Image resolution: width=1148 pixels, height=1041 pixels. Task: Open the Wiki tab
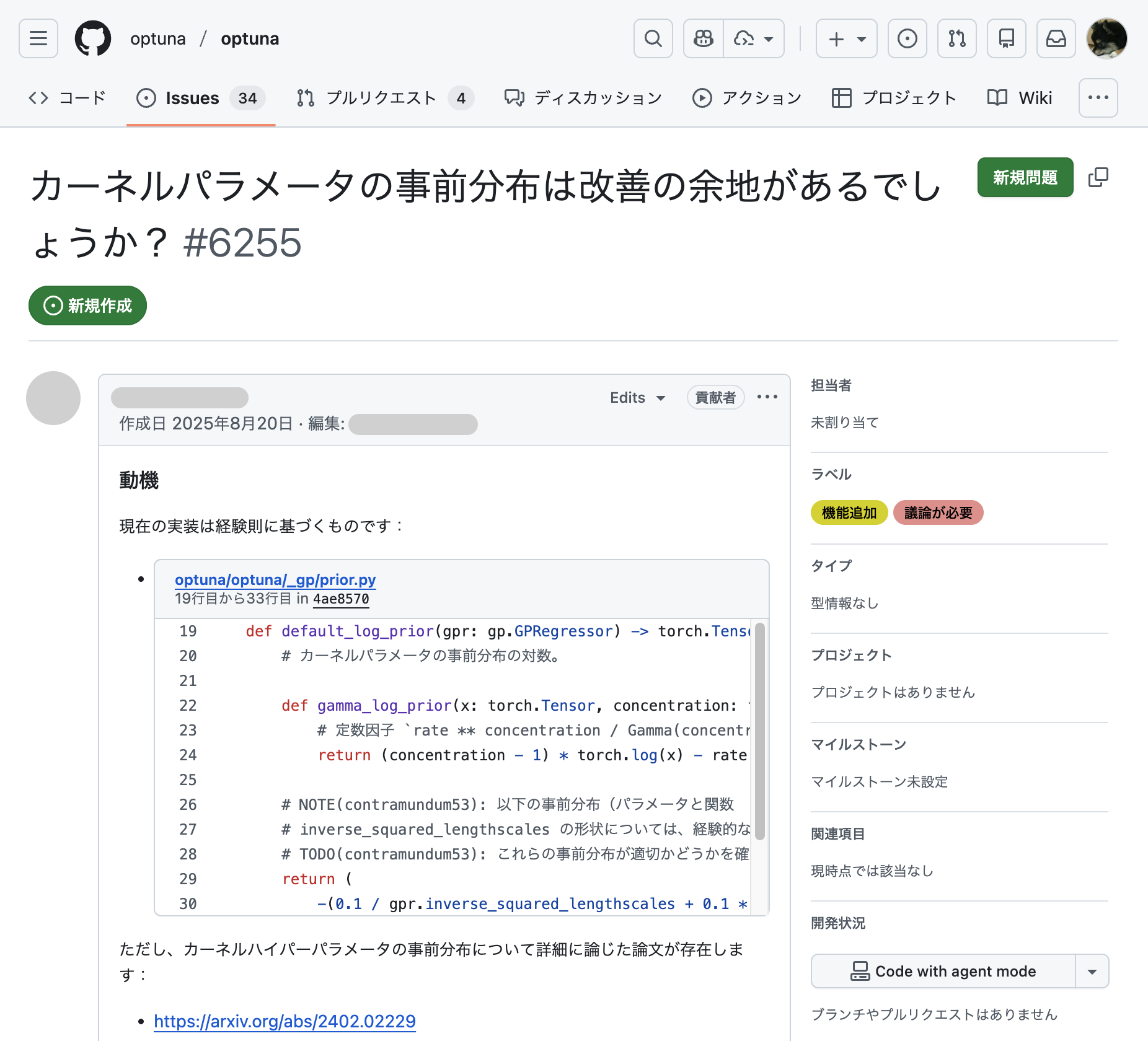1020,98
